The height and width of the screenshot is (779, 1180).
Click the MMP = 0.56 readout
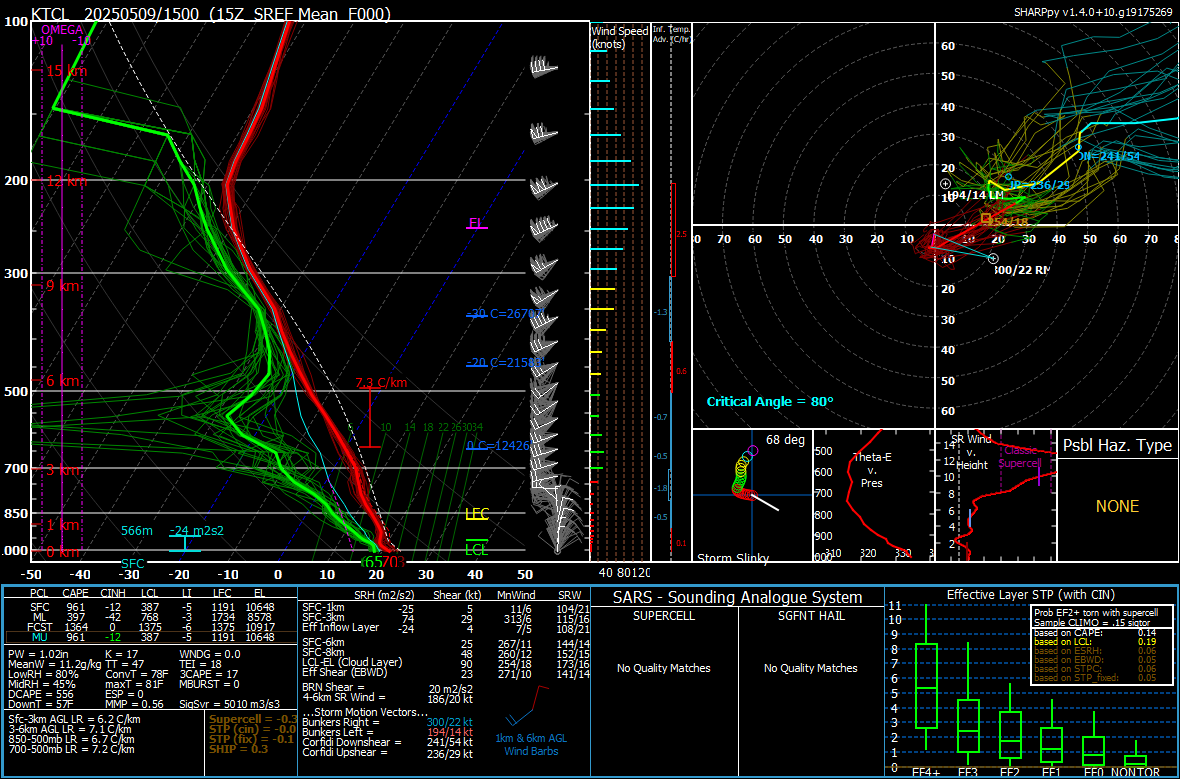[134, 704]
